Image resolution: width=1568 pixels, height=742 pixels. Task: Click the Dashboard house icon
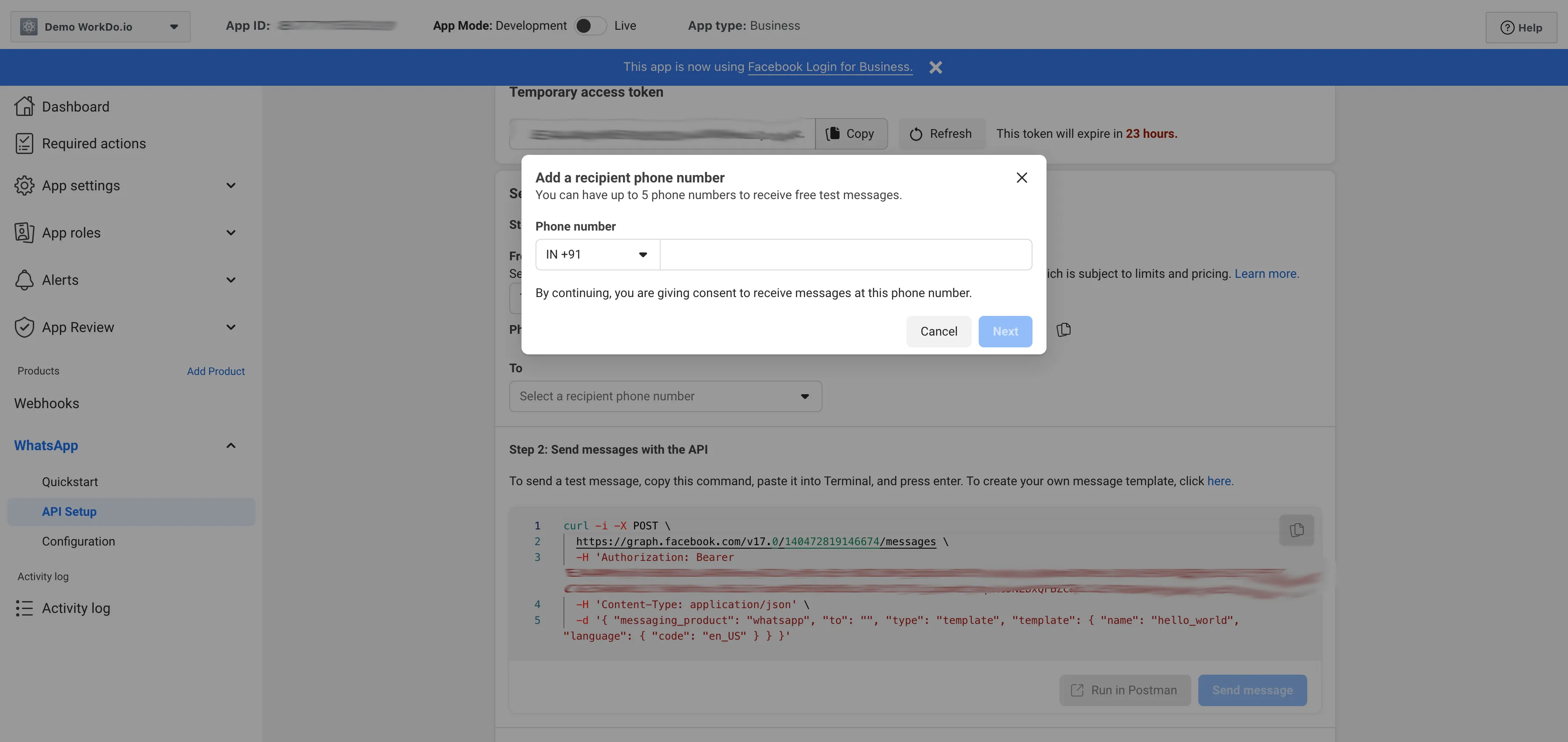tap(24, 106)
